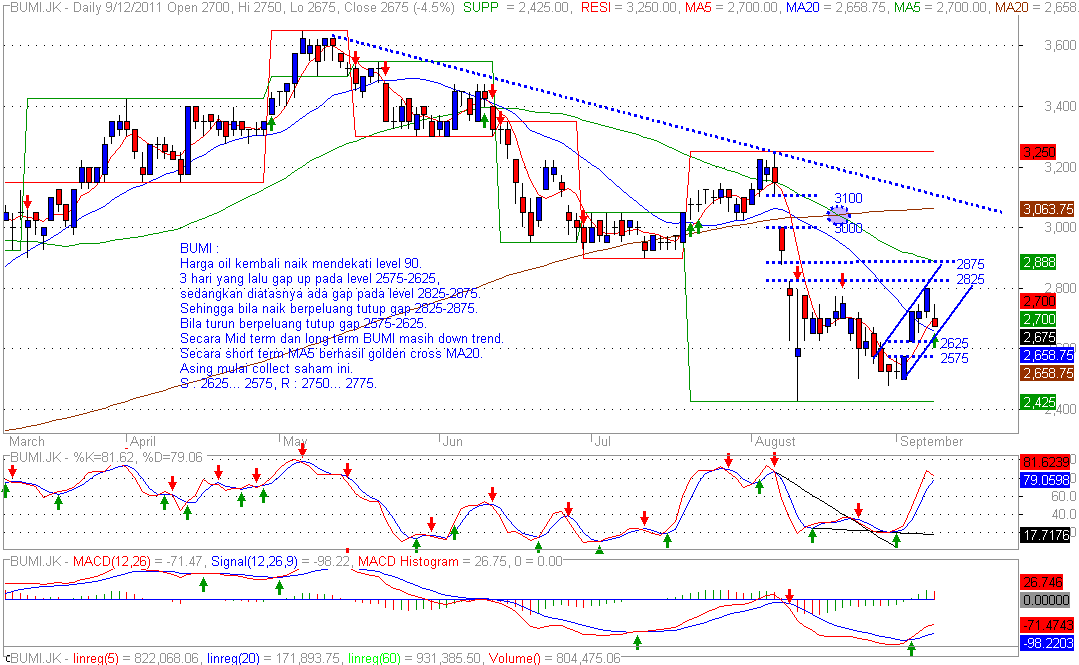Select the blue 2,658.75 MA20 value tag
1079x665 pixels.
(x=1048, y=355)
